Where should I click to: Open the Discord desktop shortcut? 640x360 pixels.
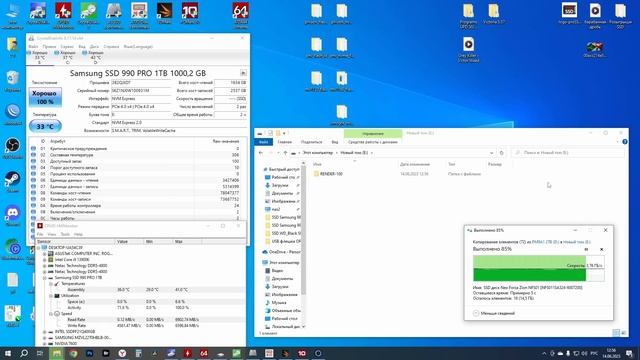tap(13, 215)
